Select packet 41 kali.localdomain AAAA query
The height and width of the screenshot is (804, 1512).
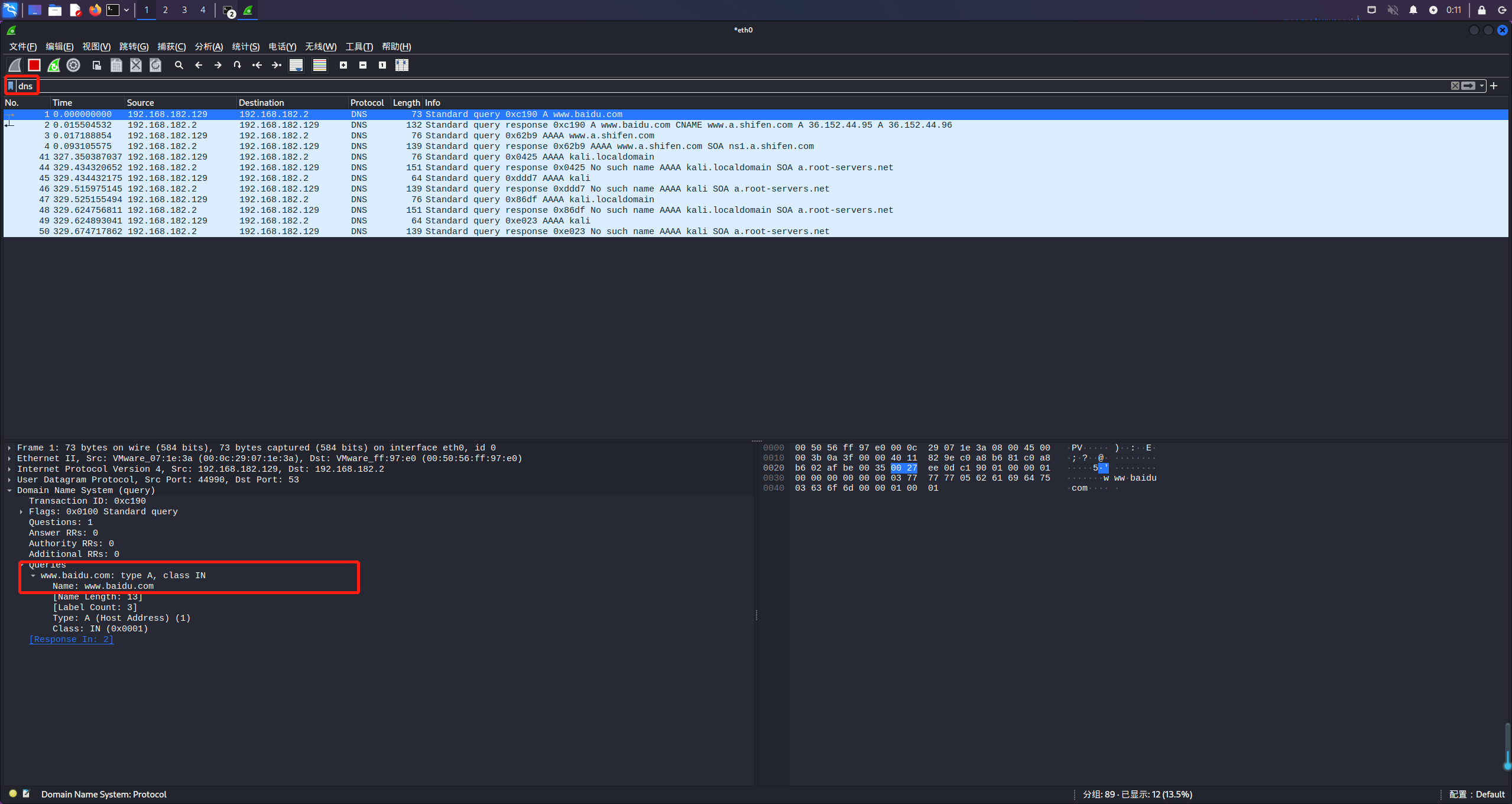tap(755, 157)
